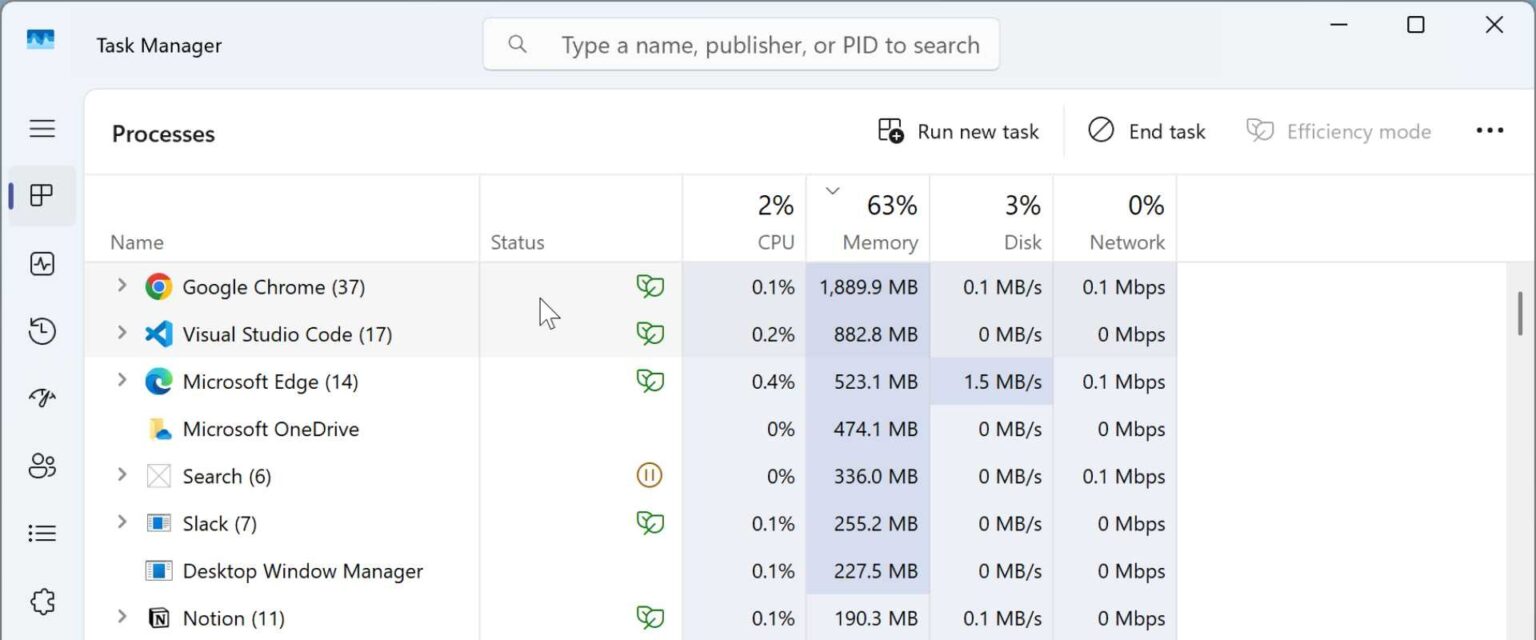Open the Performance panel in the sidebar
Viewport: 1536px width, 640px height.
[41, 263]
